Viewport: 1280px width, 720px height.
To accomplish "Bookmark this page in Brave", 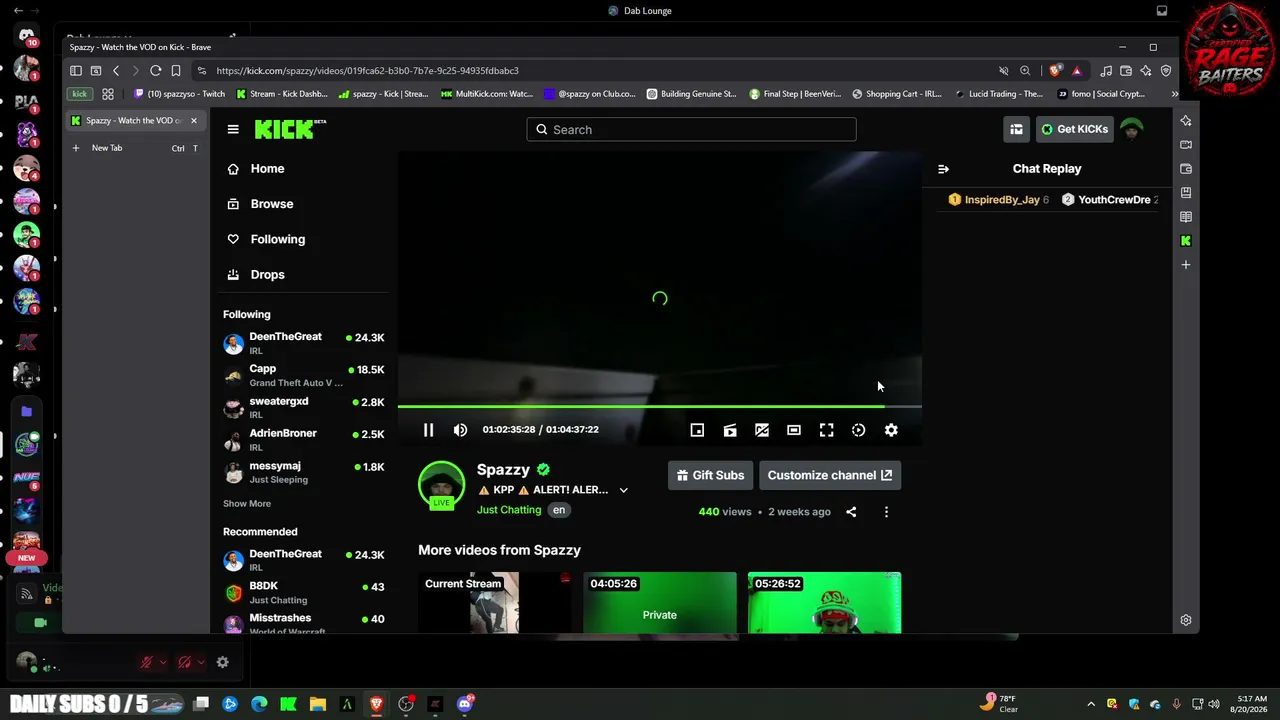I will 176,71.
